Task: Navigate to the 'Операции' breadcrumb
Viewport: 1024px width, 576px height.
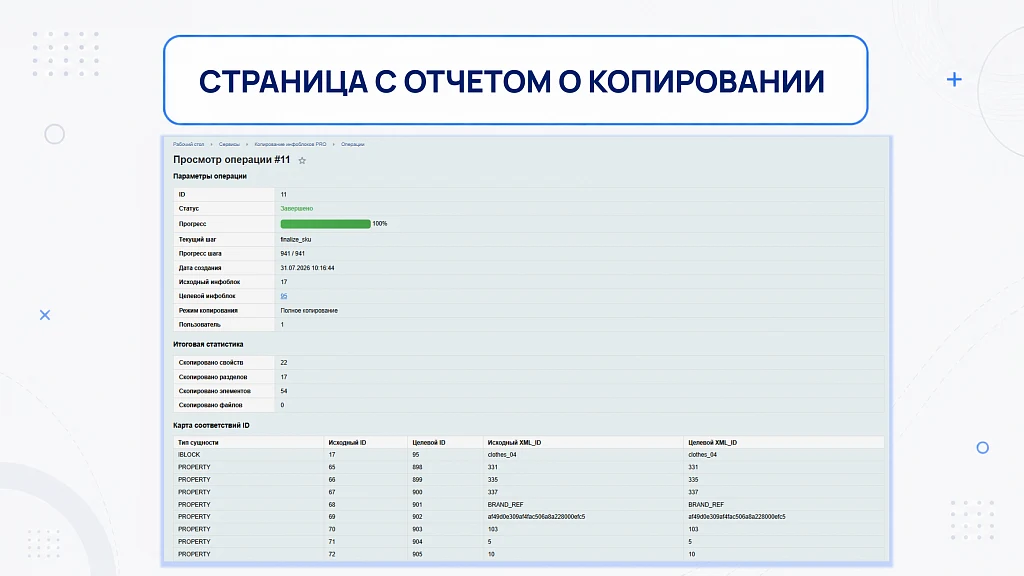Action: [353, 144]
